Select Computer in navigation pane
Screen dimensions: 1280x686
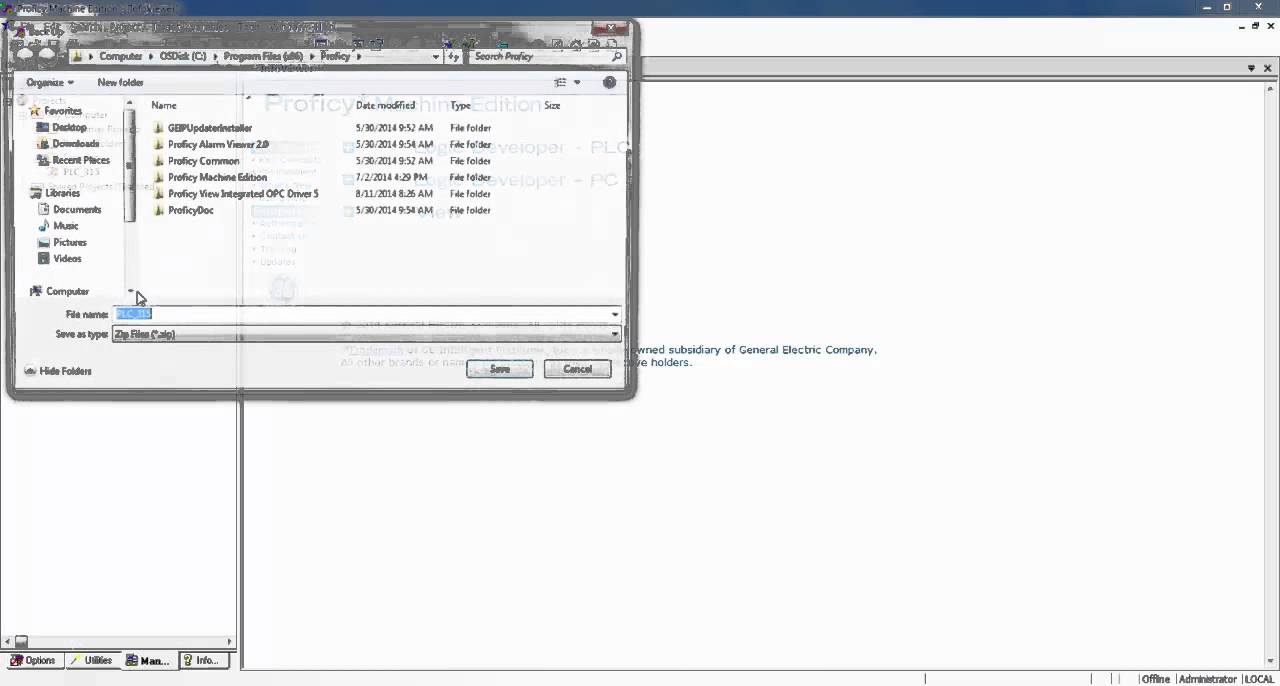[67, 292]
